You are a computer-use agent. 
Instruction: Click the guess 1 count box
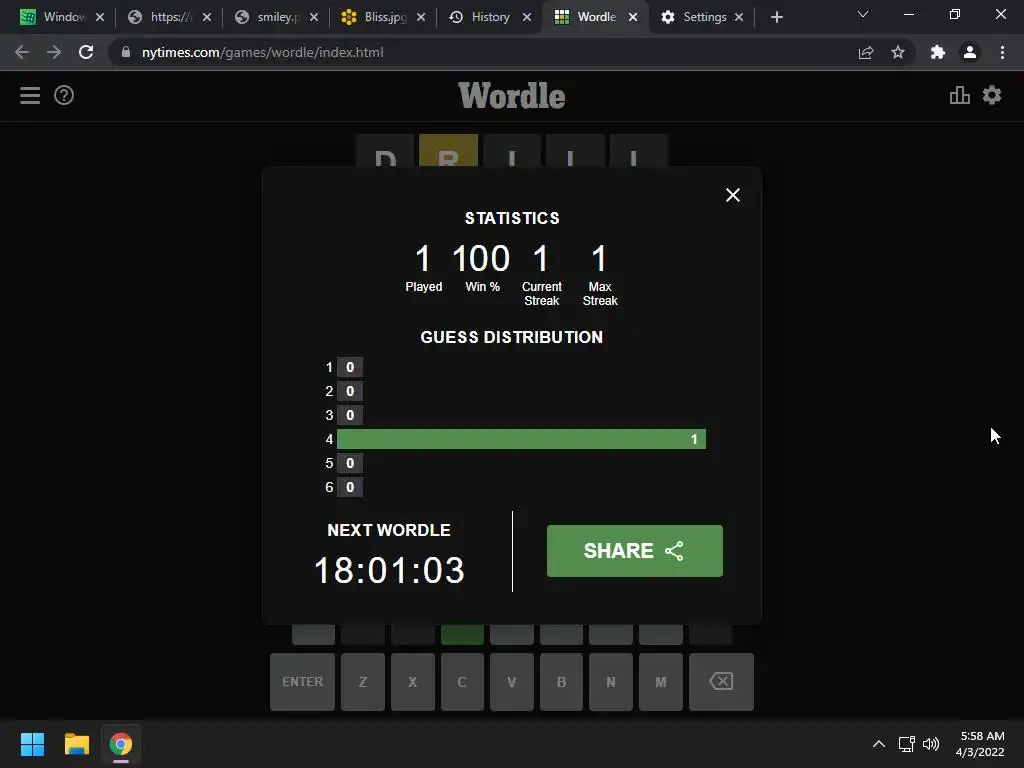coord(350,367)
